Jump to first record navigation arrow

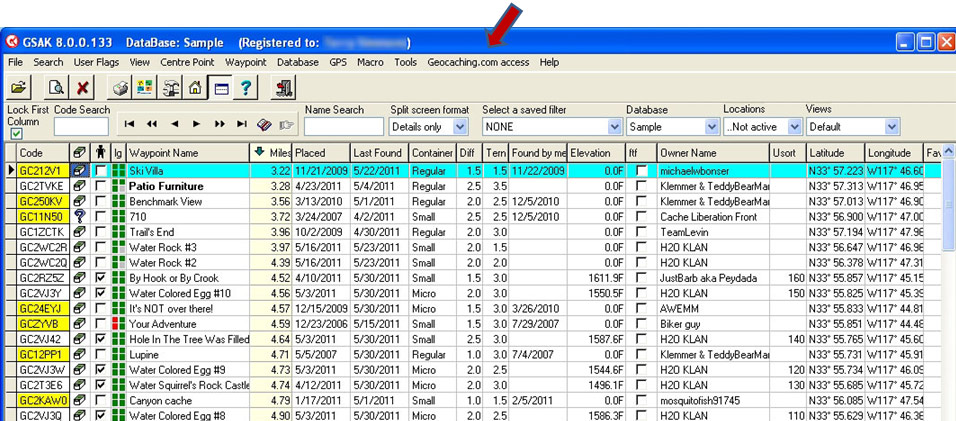coord(129,124)
